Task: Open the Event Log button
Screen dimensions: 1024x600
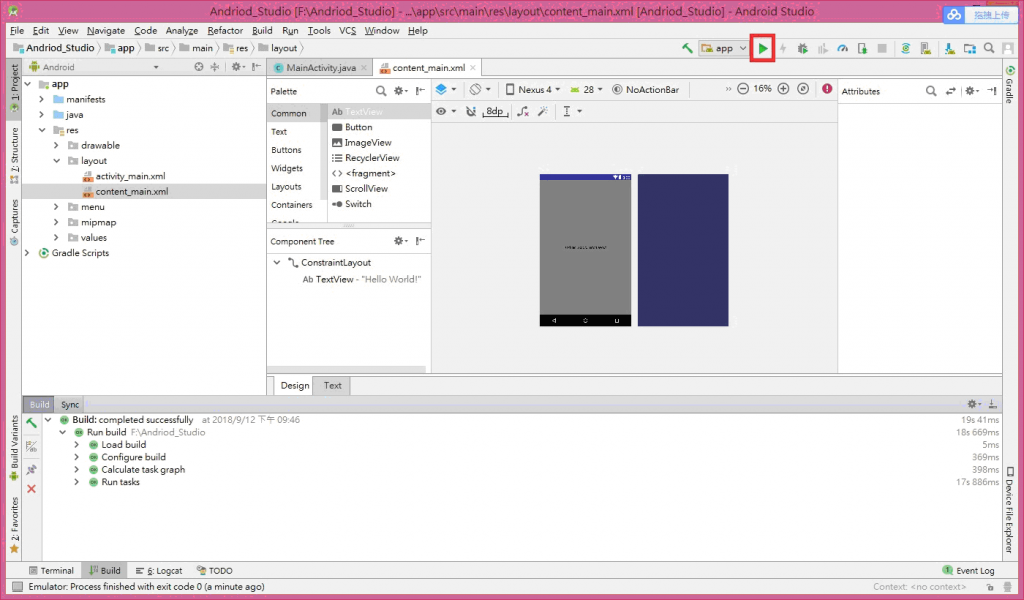Action: [x=968, y=571]
